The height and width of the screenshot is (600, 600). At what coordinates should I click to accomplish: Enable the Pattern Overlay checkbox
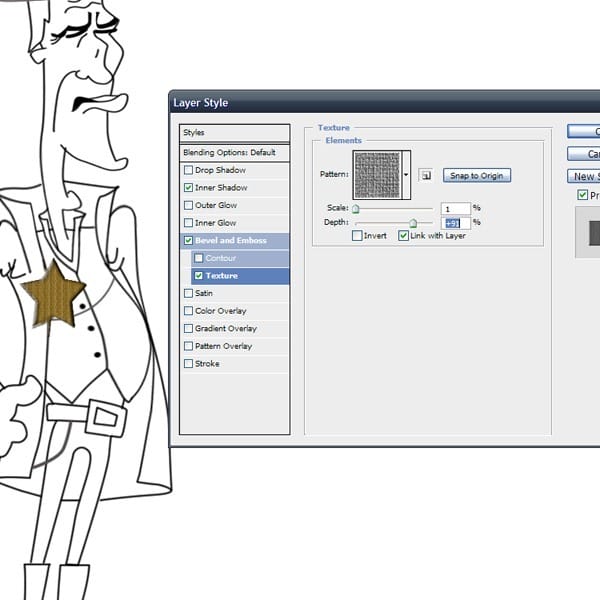tap(188, 346)
